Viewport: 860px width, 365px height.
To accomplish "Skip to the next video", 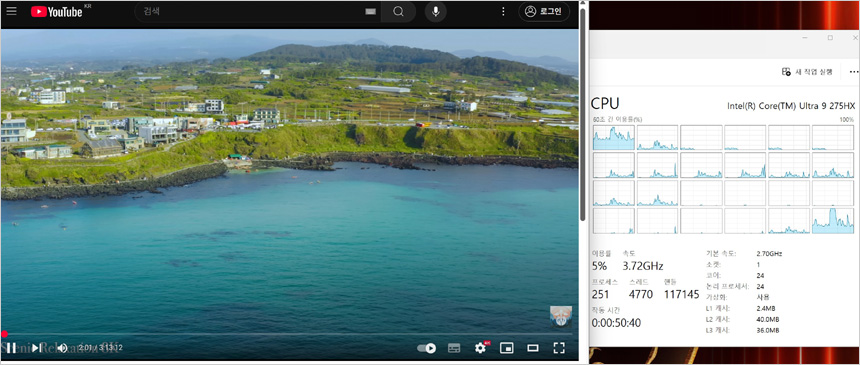I will [x=36, y=347].
